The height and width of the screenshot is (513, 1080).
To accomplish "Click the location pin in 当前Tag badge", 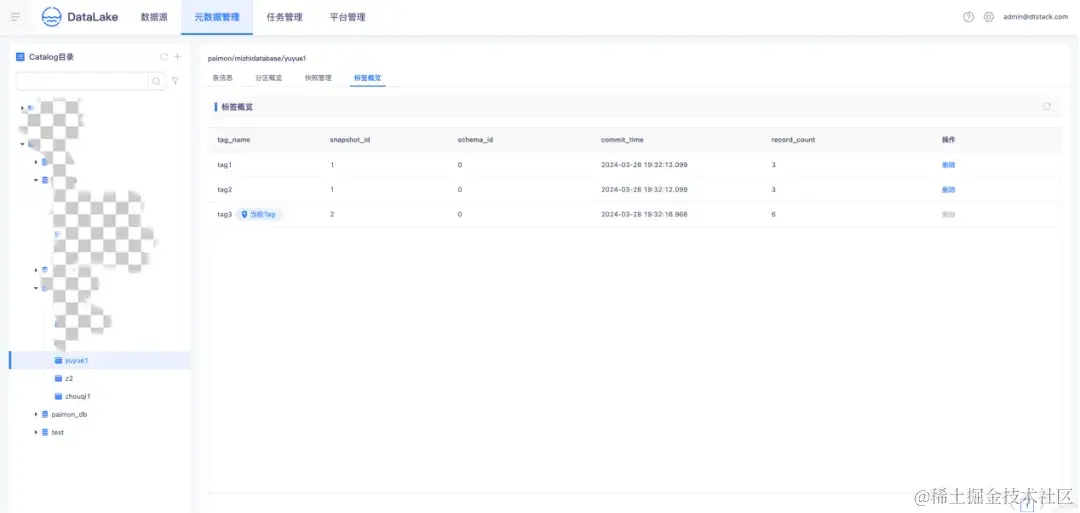I will click(x=245, y=214).
